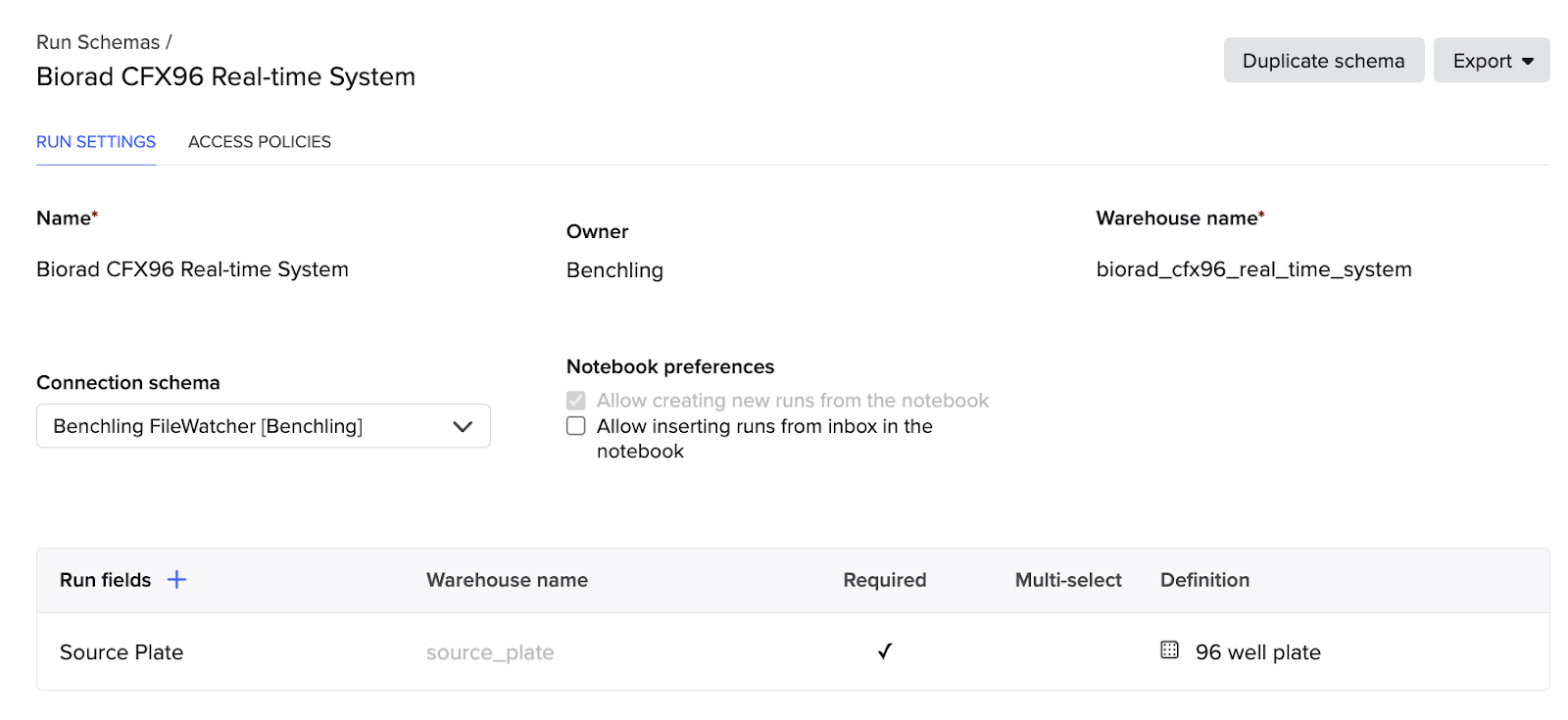Click the 'Notebook preferences' heading
The width and height of the screenshot is (1568, 720).
pyautogui.click(x=670, y=366)
